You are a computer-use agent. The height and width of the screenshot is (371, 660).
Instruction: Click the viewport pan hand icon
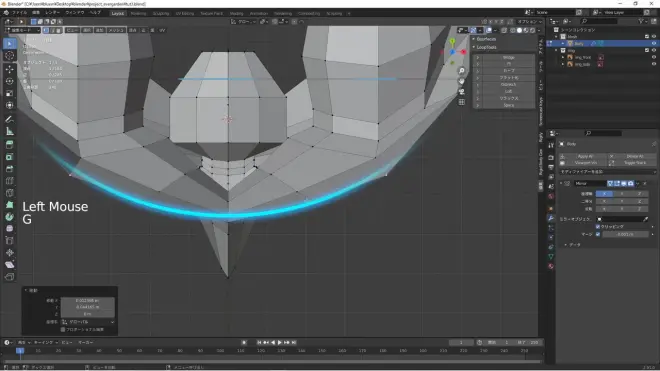click(462, 81)
